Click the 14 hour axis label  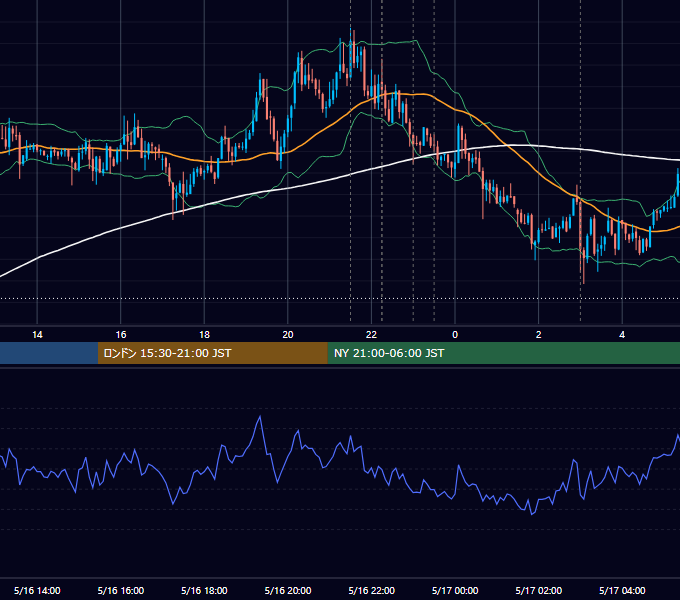[x=37, y=335]
